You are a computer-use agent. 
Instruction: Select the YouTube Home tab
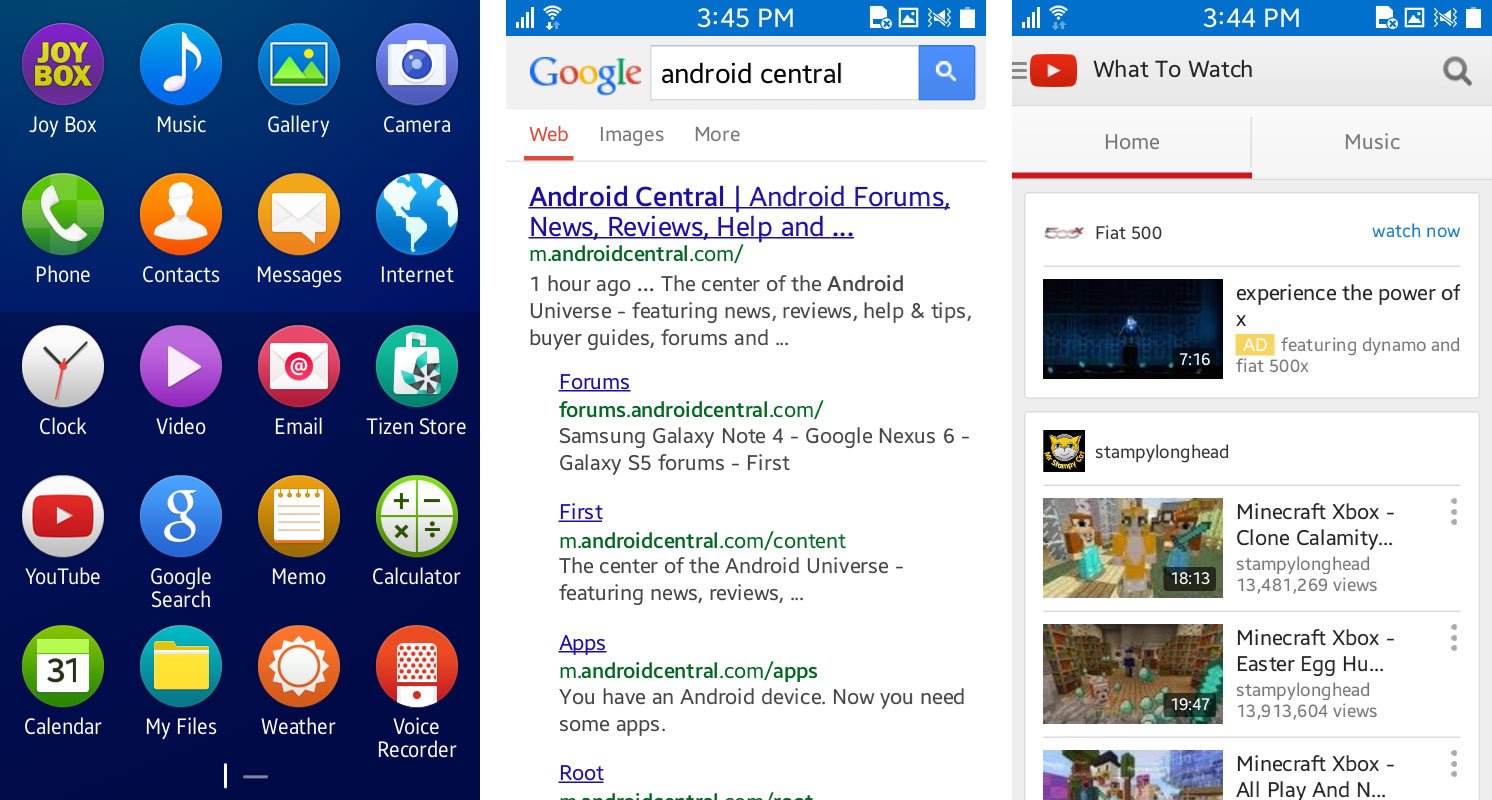pos(1132,142)
